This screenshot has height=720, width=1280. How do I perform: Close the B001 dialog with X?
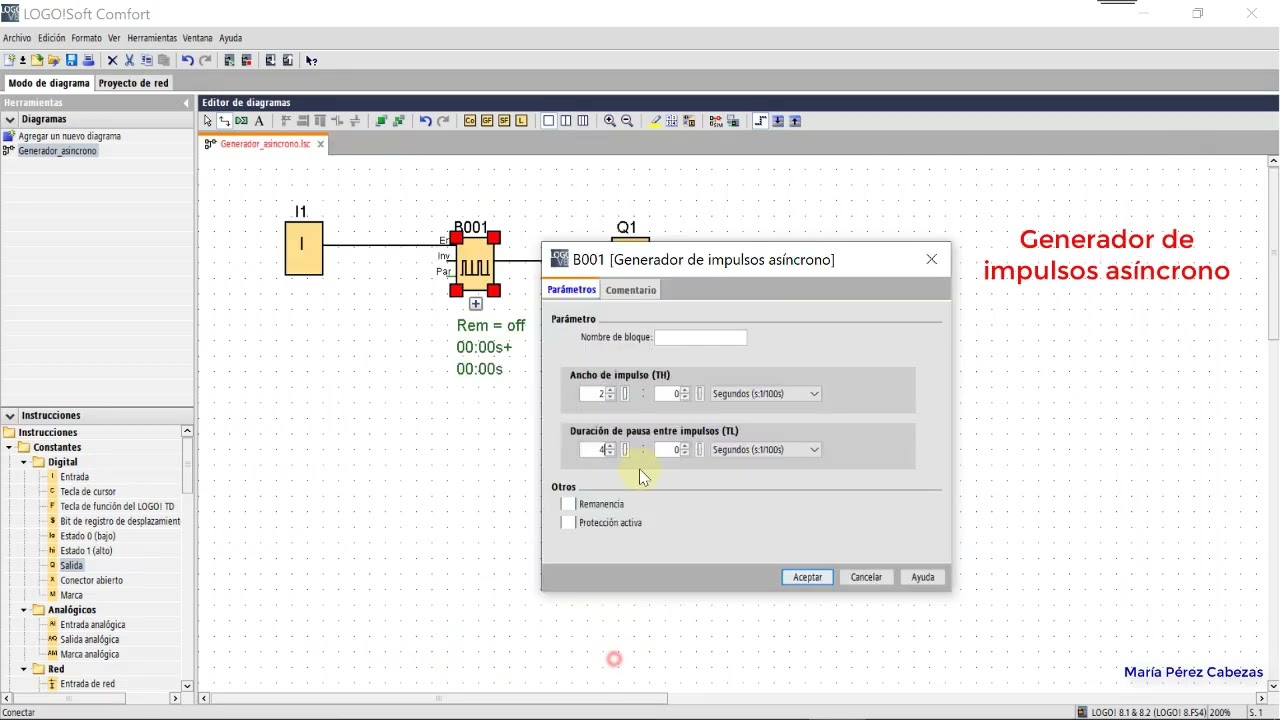click(x=931, y=259)
